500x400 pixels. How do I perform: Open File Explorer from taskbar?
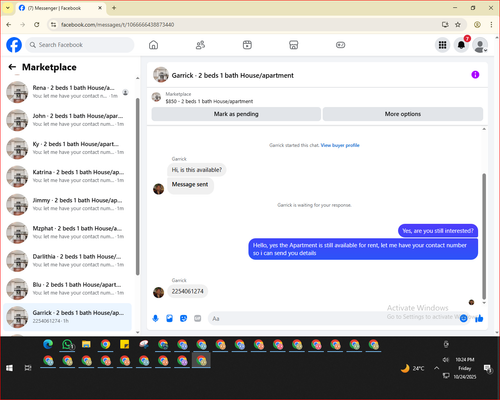click(x=86, y=344)
